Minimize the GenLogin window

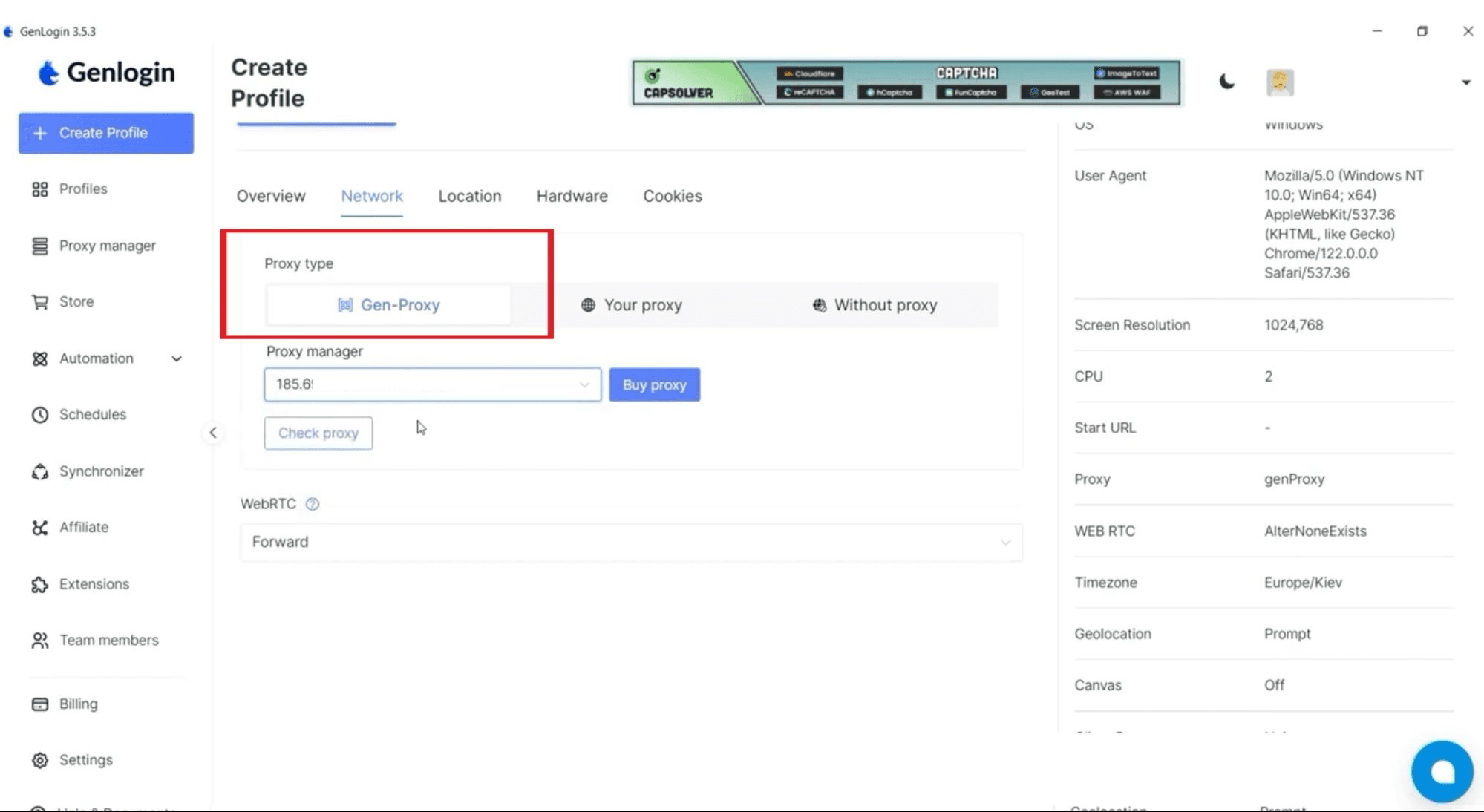[1377, 31]
